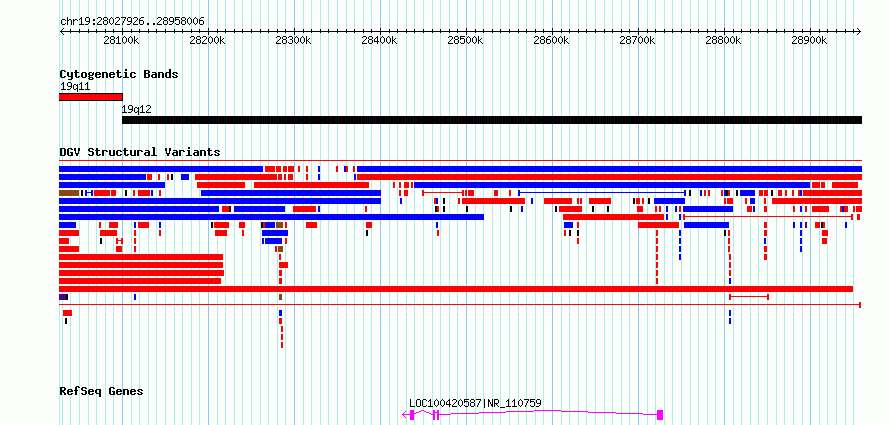Click the 19q11 band label
Screen dimensions: 890x425
click(75, 86)
